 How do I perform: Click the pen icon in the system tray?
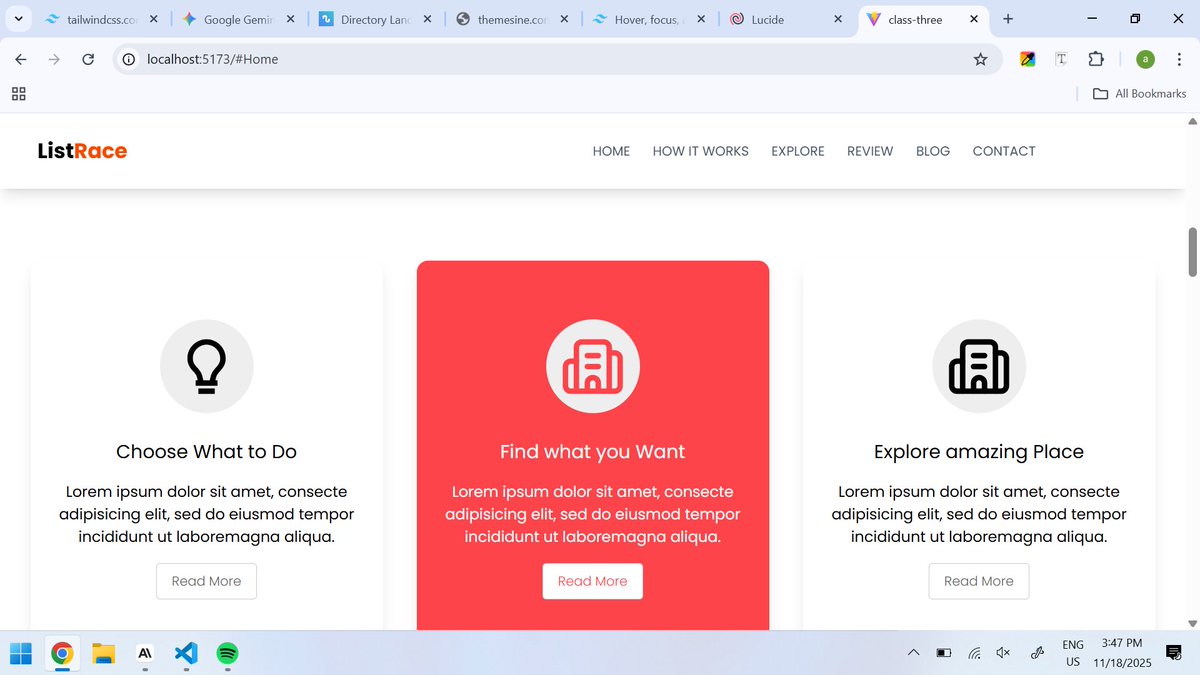[x=1037, y=653]
